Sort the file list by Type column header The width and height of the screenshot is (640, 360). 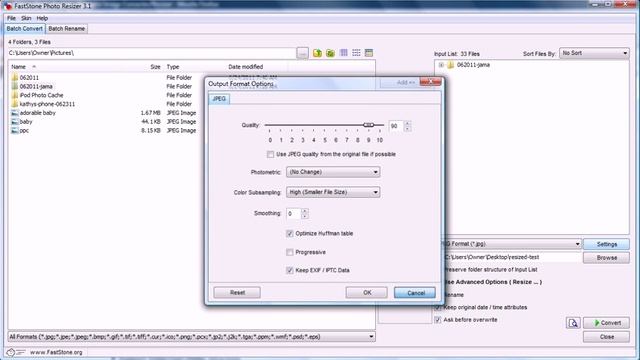173,67
